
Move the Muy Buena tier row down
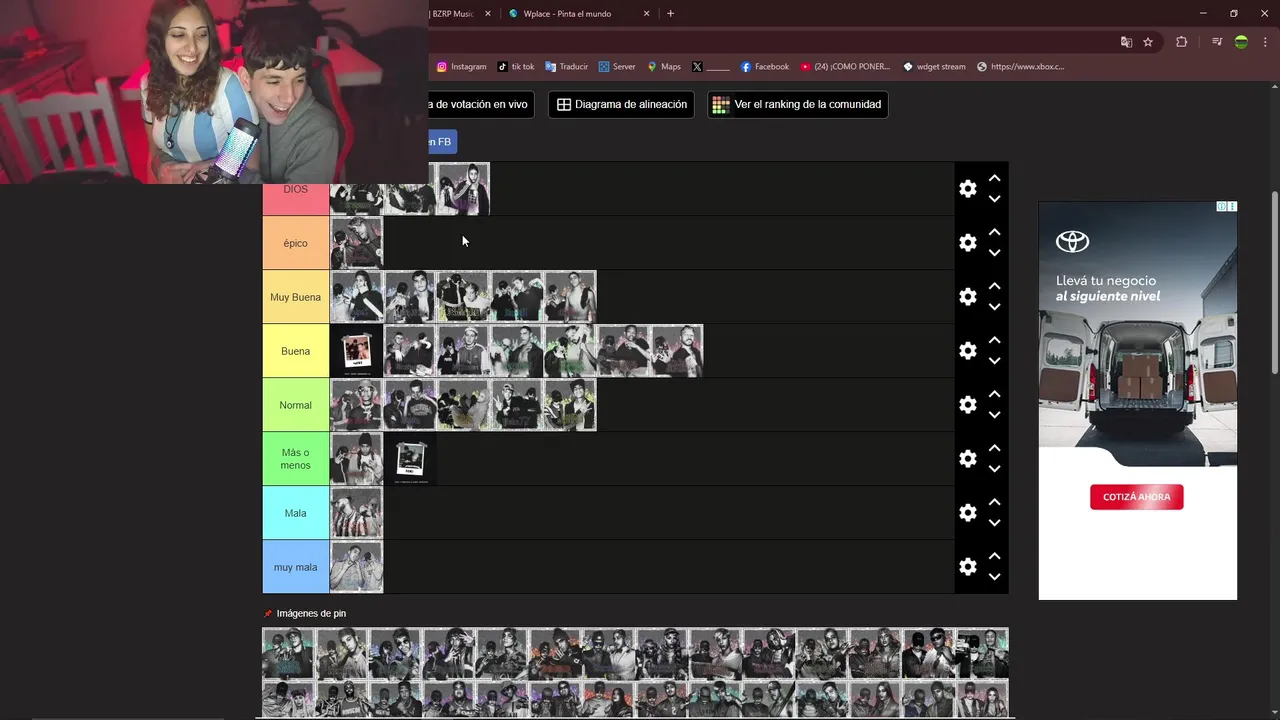pyautogui.click(x=994, y=307)
